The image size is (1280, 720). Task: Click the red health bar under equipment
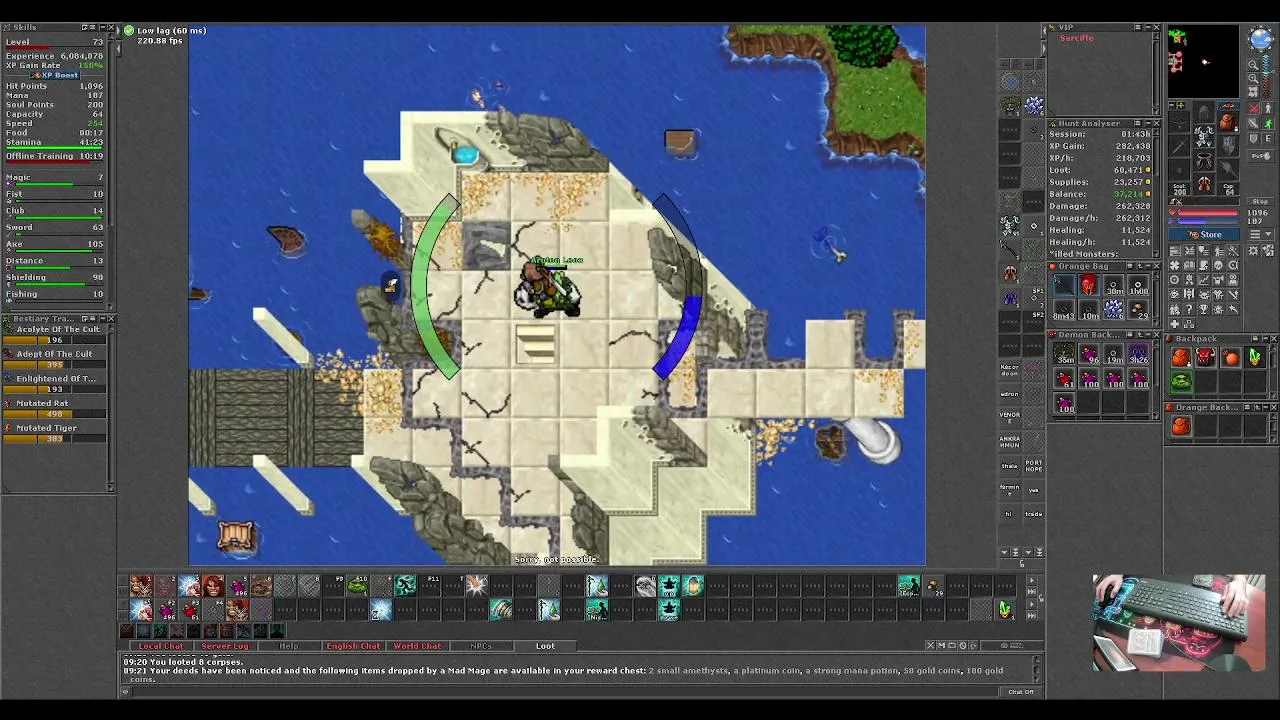coord(1207,213)
